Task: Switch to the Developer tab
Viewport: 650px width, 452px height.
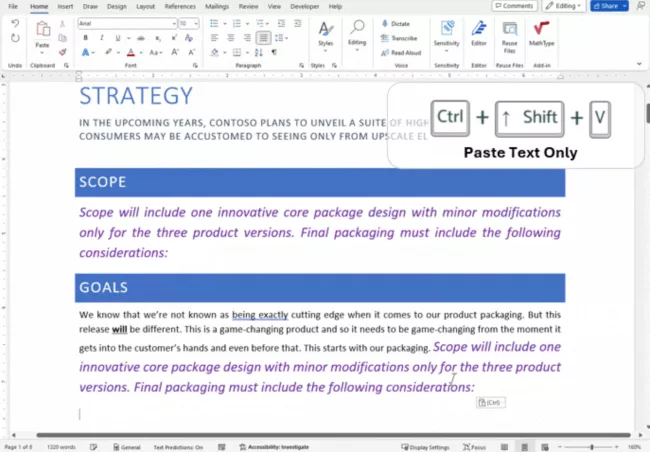Action: (x=305, y=6)
